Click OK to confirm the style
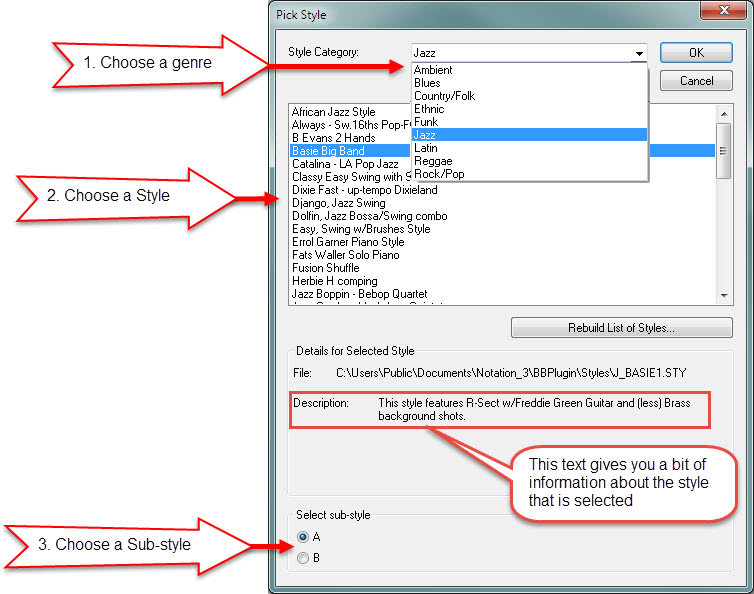Viewport: 754px width, 594px height. click(696, 53)
